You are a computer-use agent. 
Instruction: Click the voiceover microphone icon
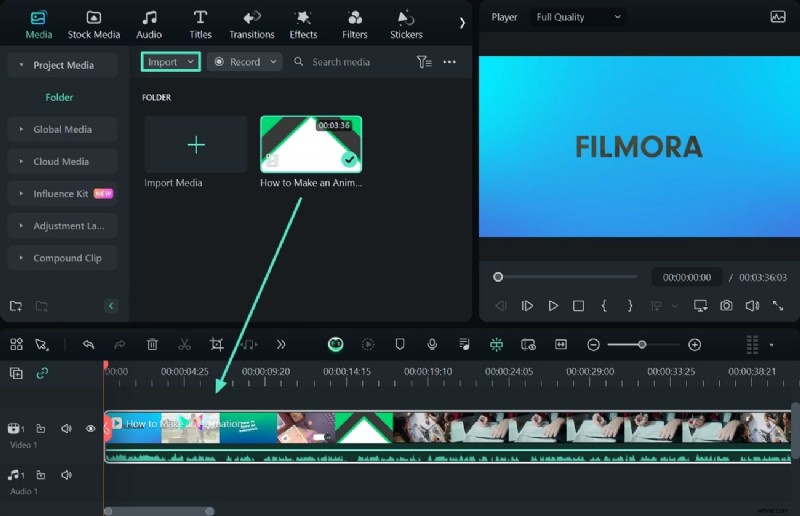432,344
